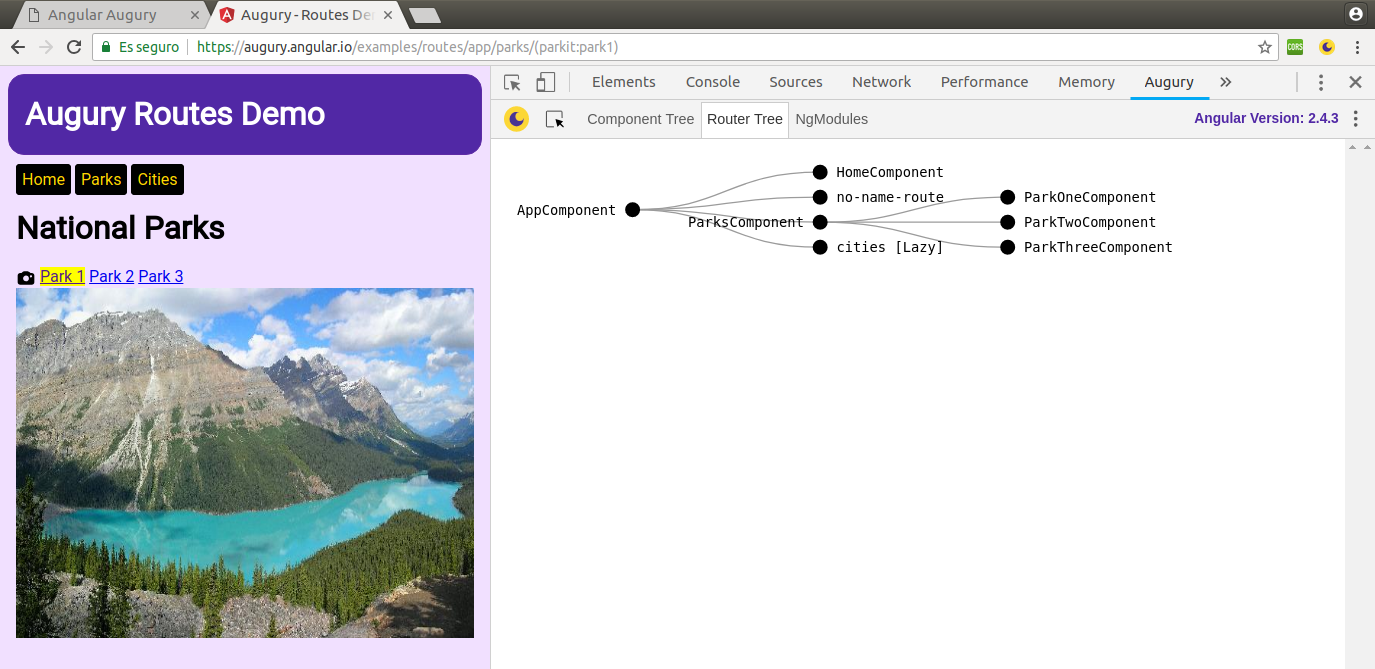
Task: Click the ParkOneComponent node circle
Action: [1007, 198]
